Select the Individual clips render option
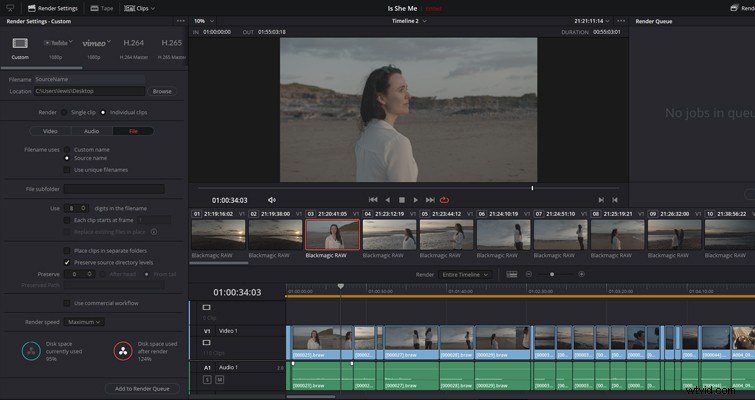This screenshot has width=755, height=400. (x=103, y=112)
